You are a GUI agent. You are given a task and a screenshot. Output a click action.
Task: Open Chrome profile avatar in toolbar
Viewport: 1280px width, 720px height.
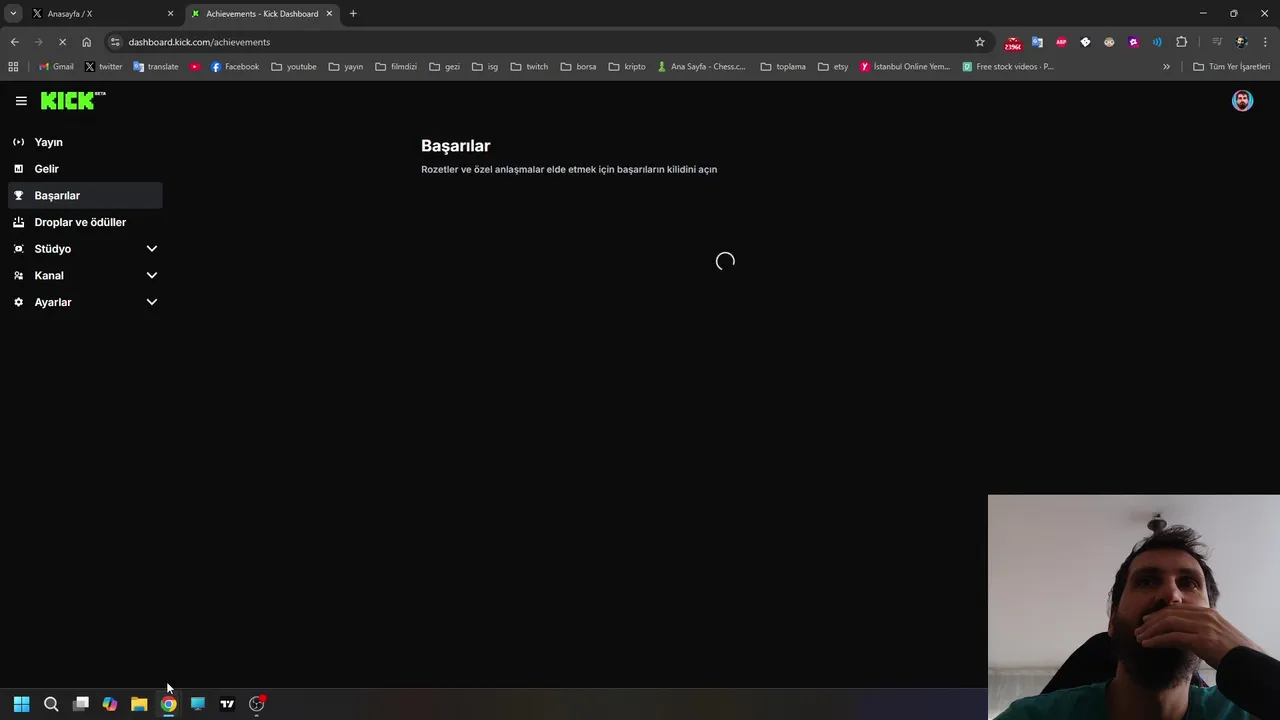(x=1242, y=42)
